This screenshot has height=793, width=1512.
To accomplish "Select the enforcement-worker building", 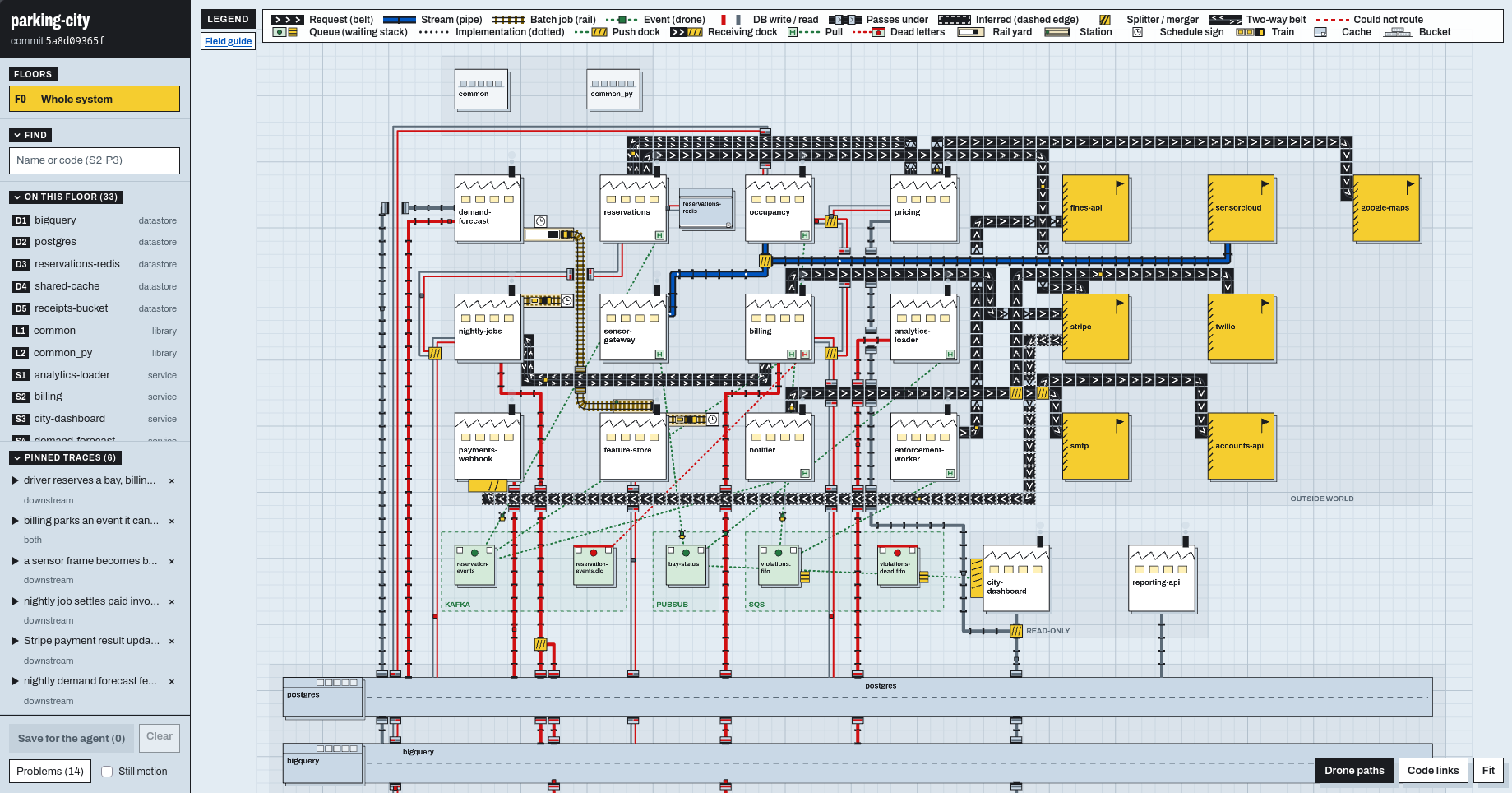I will click(x=924, y=447).
